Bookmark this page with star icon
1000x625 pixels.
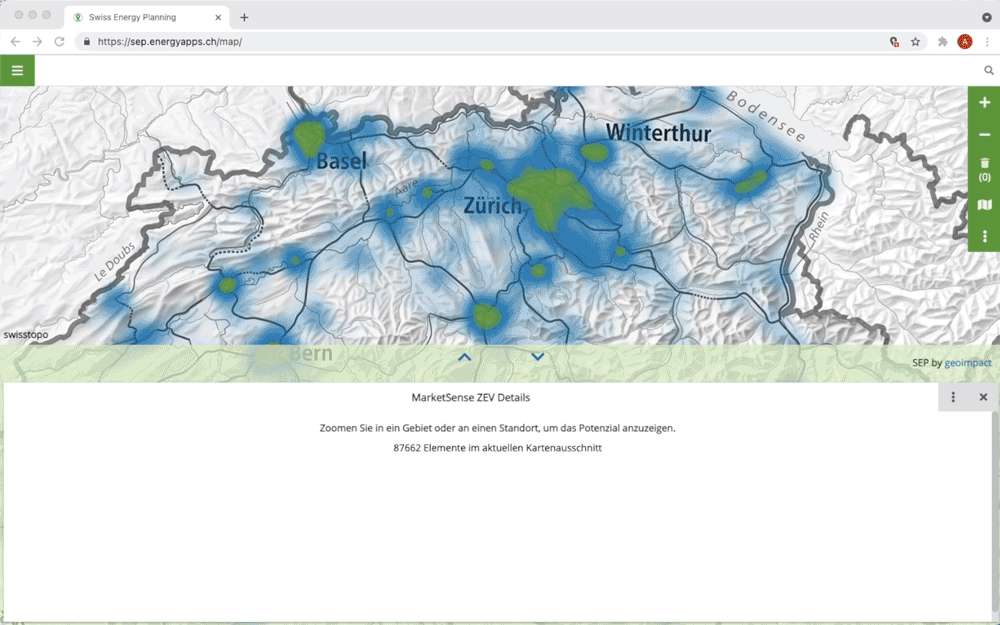pyautogui.click(x=915, y=41)
